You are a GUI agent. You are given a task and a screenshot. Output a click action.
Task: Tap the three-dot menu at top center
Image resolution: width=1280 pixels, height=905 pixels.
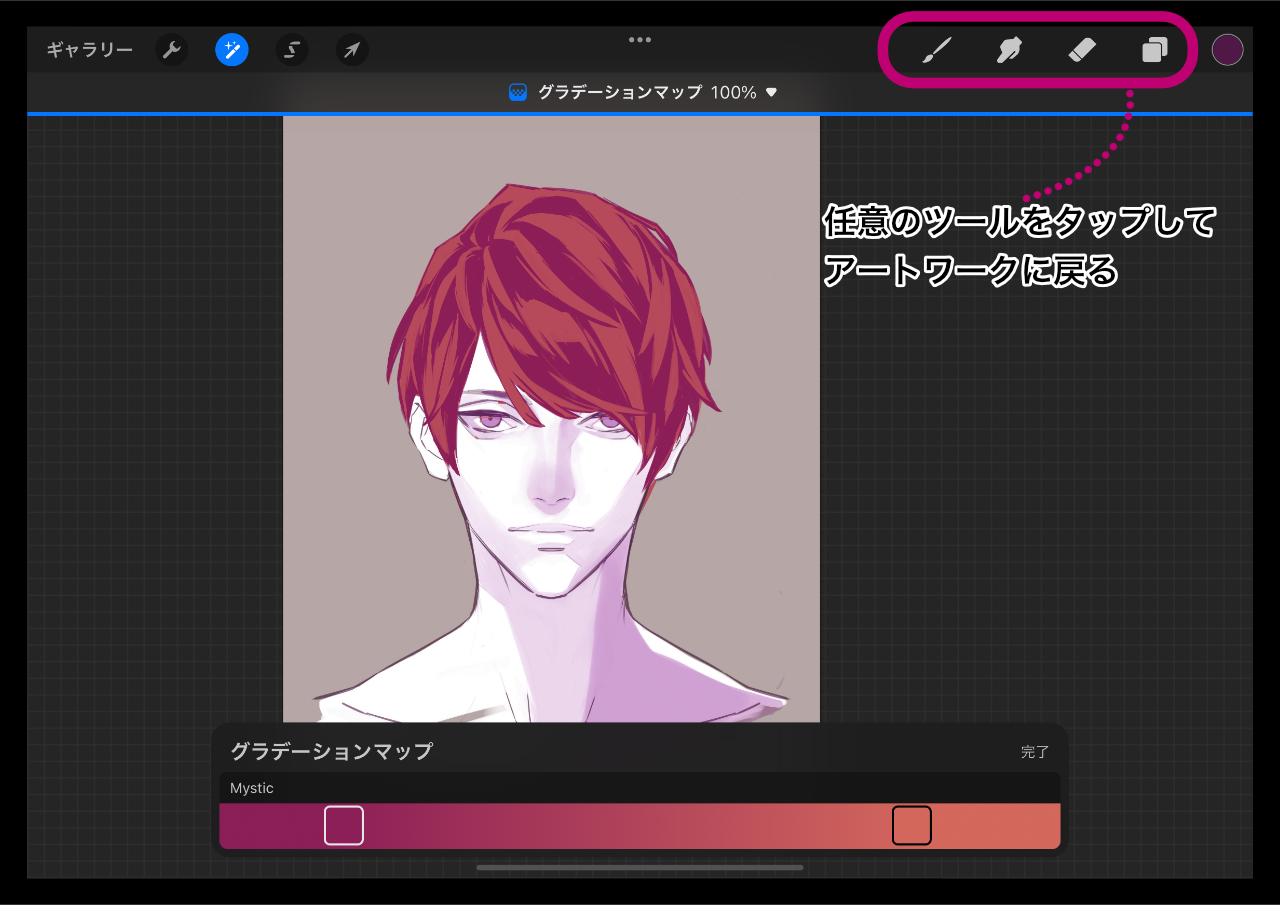pyautogui.click(x=640, y=40)
